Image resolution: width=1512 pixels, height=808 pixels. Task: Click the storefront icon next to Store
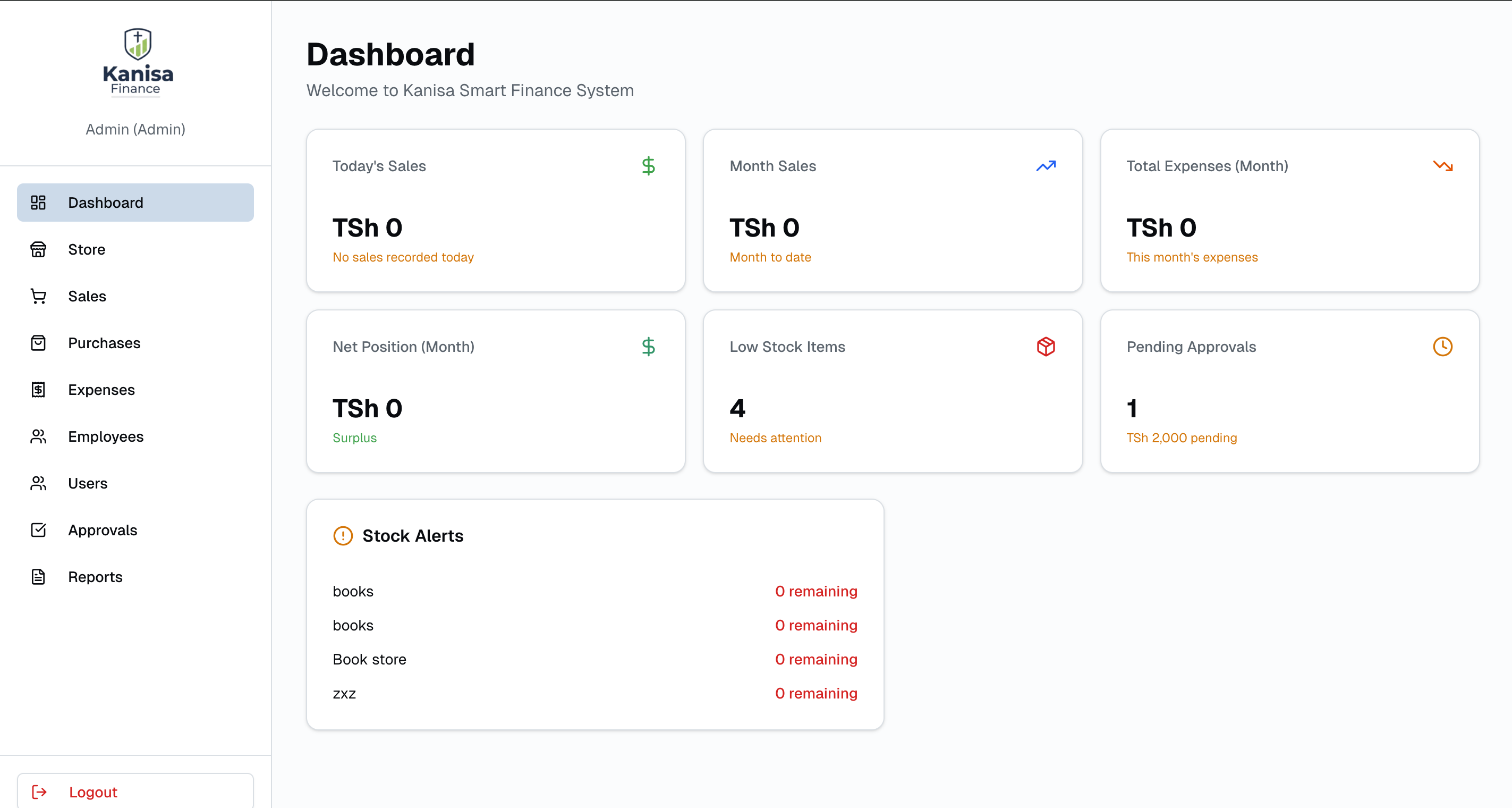pyautogui.click(x=38, y=249)
